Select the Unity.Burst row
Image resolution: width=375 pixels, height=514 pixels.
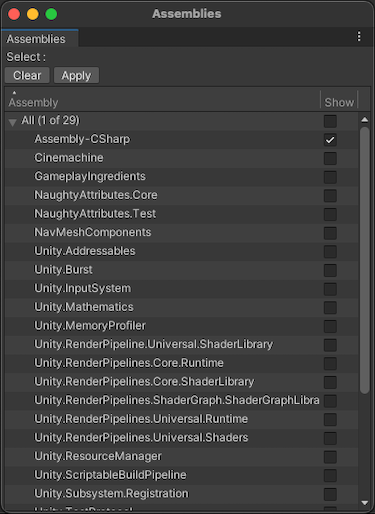182,270
